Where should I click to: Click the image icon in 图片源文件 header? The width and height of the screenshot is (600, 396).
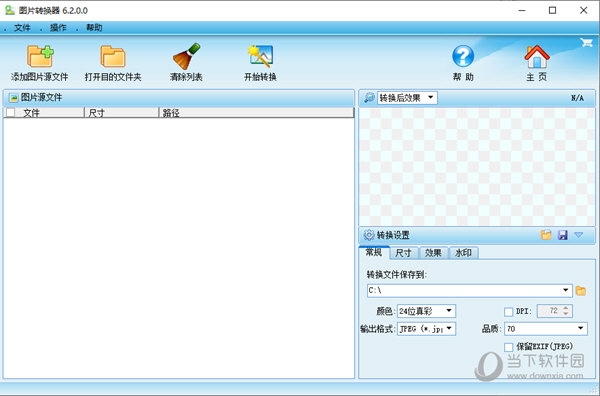[14, 98]
